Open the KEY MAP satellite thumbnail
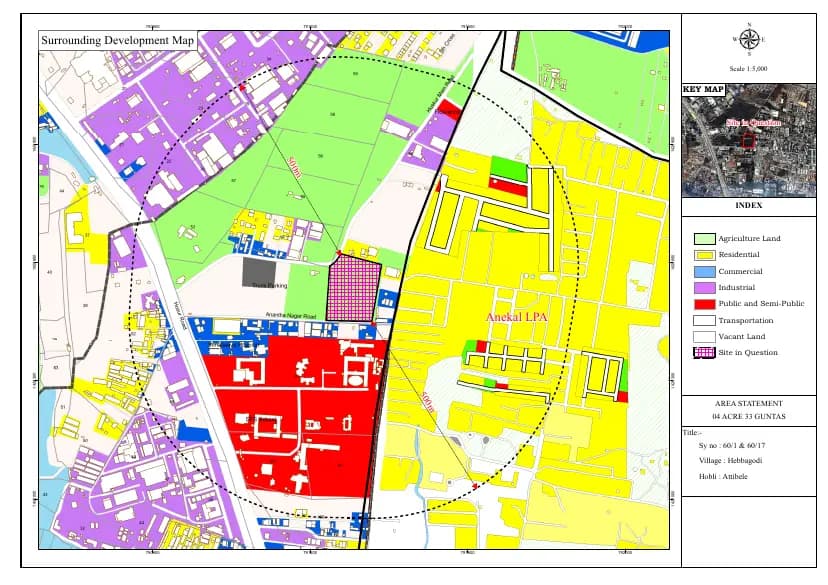The image size is (828, 585). point(749,140)
